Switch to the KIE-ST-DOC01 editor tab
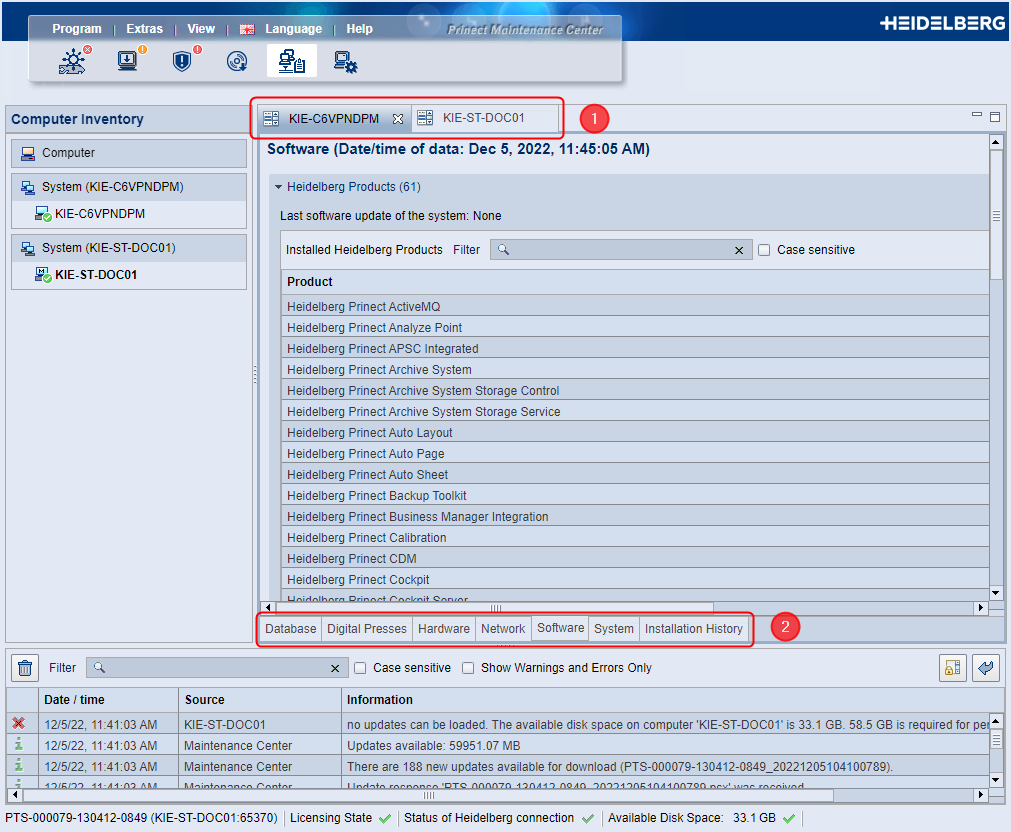The image size is (1011, 832). pyautogui.click(x=483, y=118)
